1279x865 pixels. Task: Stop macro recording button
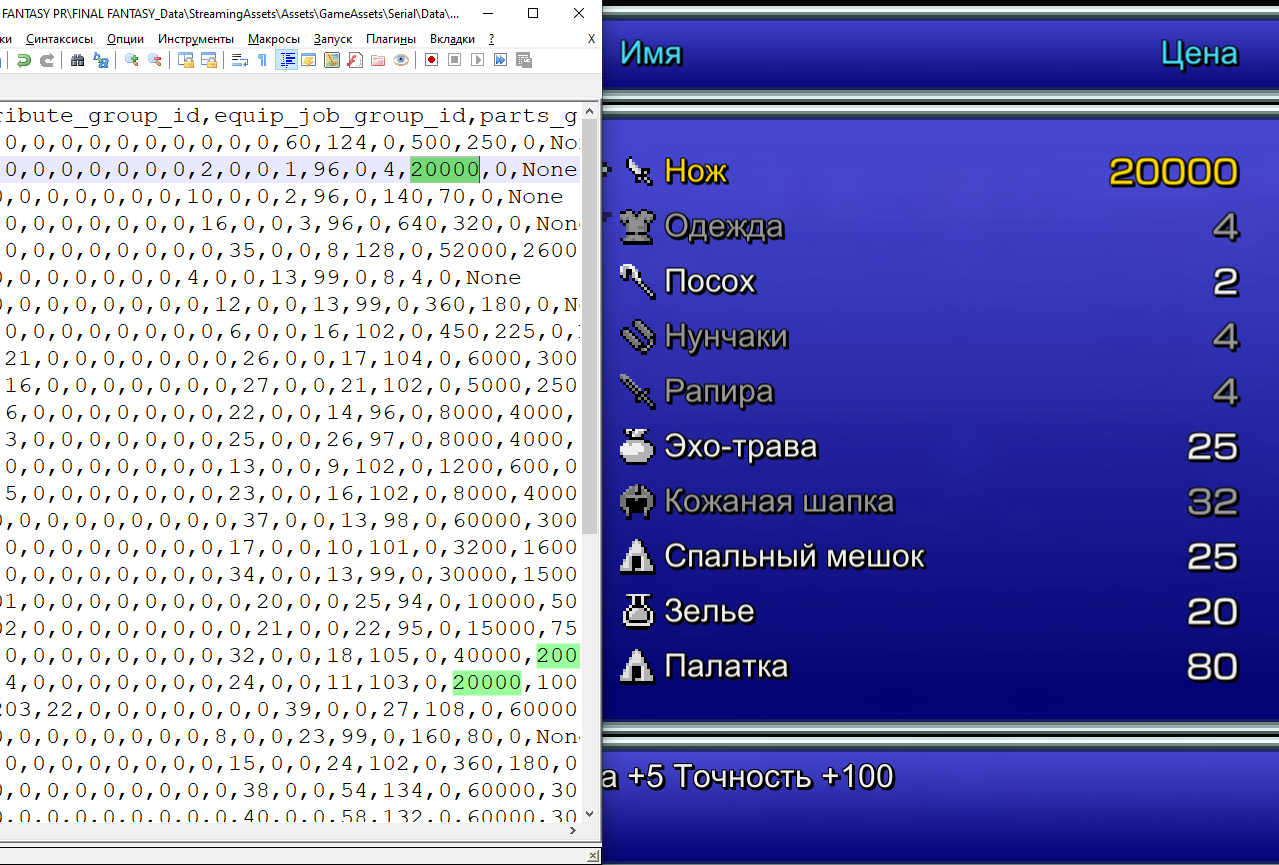coord(454,60)
